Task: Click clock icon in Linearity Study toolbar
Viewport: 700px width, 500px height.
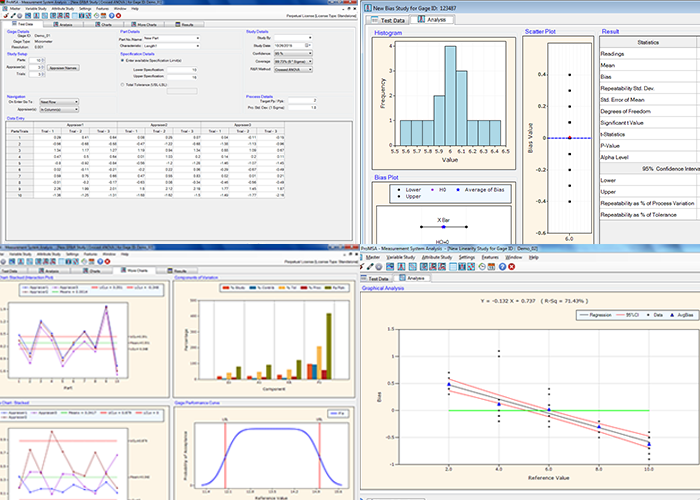Action: click(482, 267)
